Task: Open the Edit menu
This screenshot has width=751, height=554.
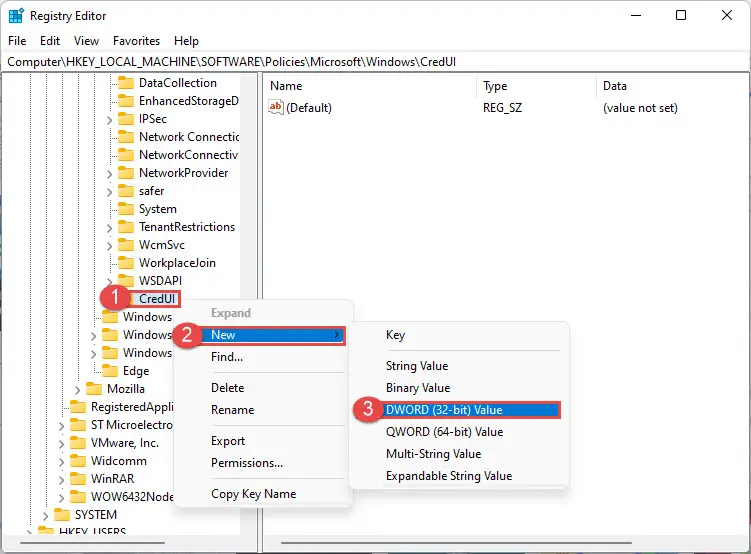Action: (50, 41)
